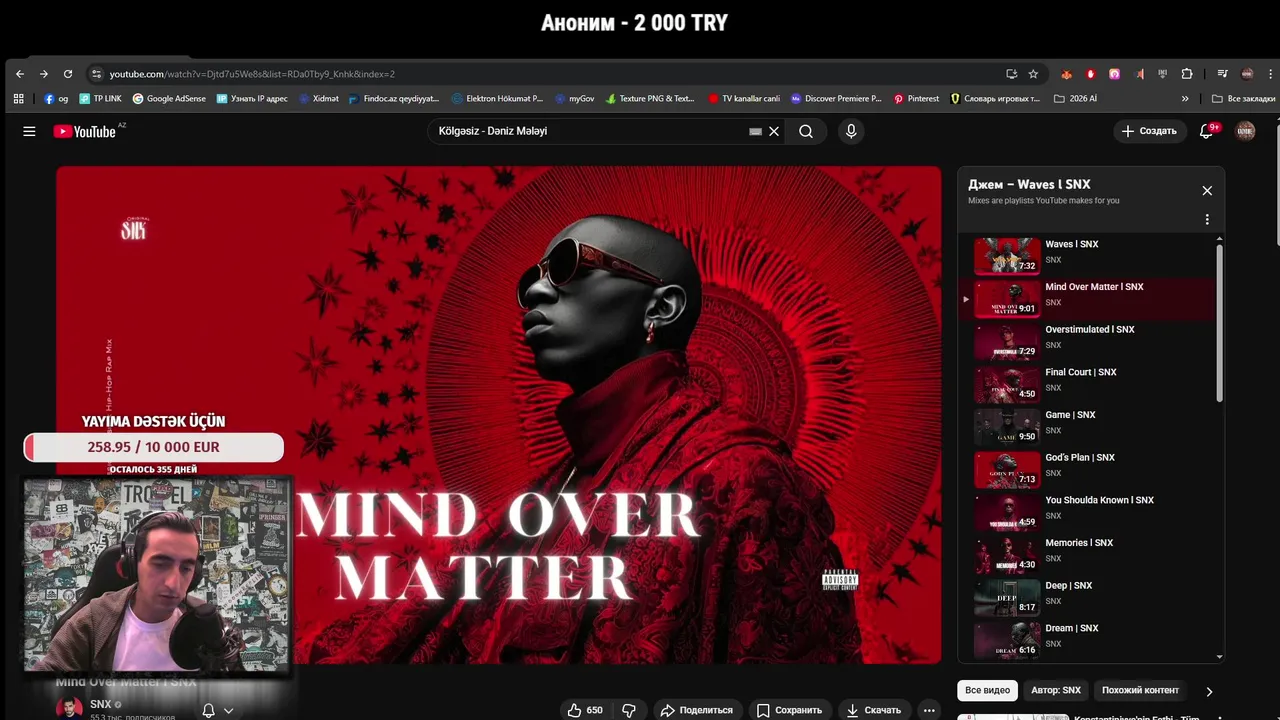Open the red hand ad-blocker extension

(1090, 74)
